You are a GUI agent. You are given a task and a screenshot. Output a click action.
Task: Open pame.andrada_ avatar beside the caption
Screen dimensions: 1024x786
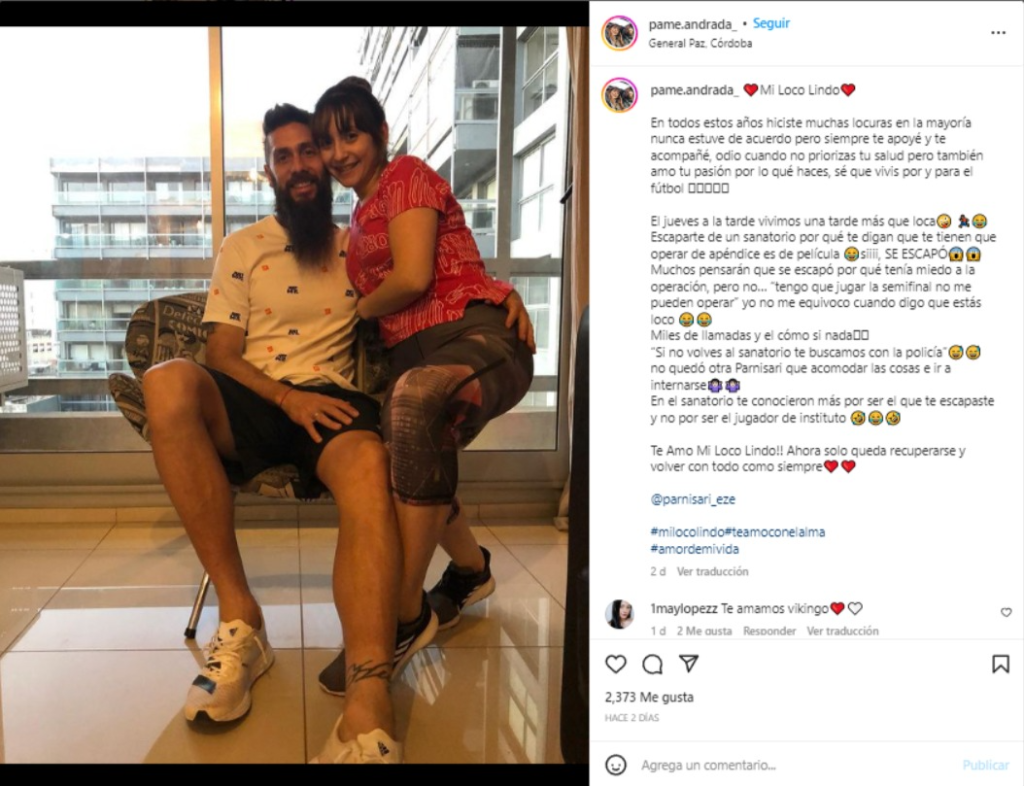point(619,95)
